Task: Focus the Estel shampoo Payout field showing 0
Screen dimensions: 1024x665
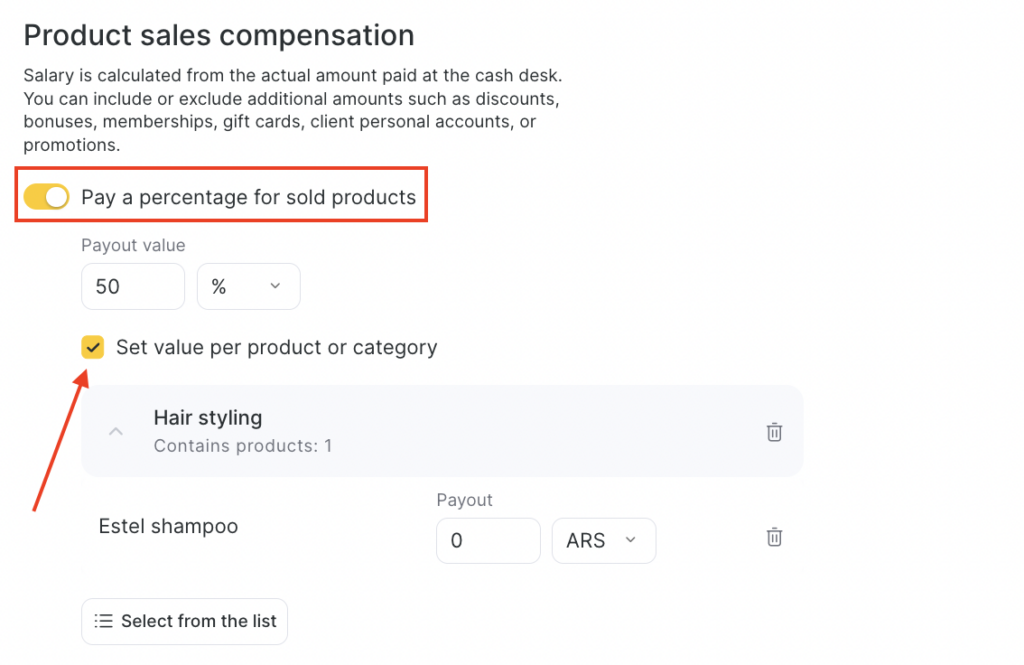Action: 487,540
